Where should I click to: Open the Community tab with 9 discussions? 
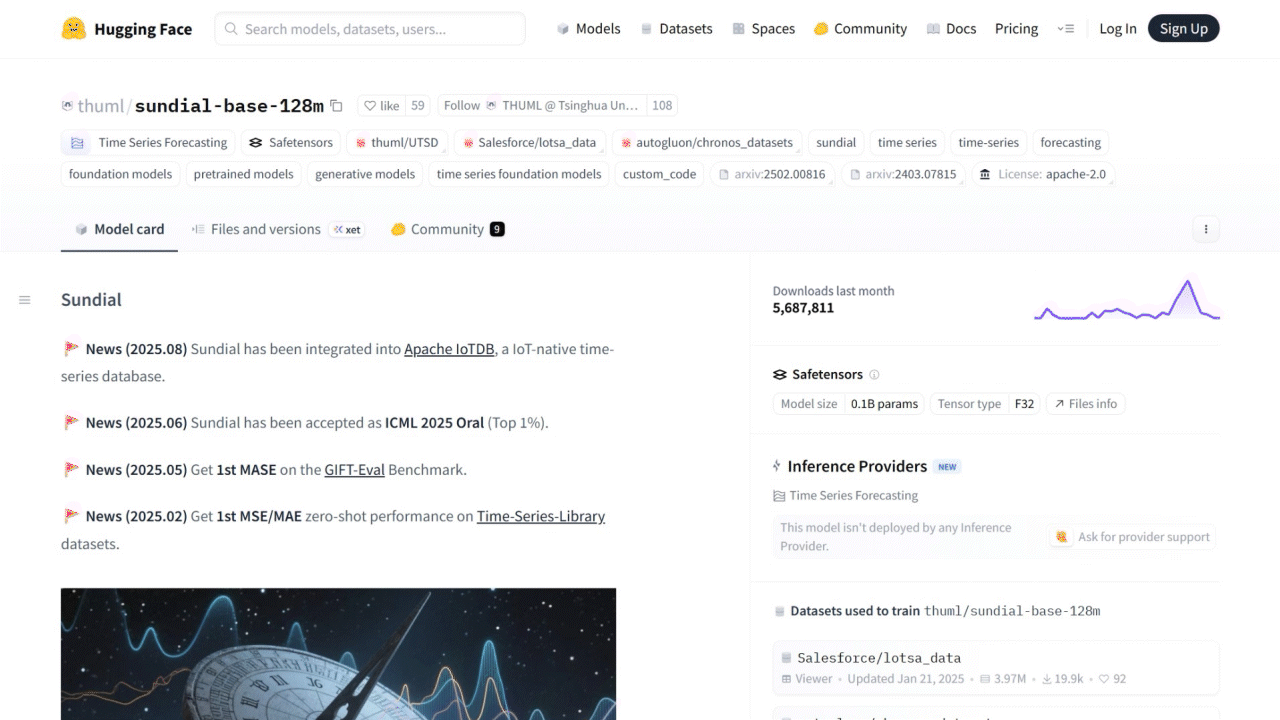447,229
